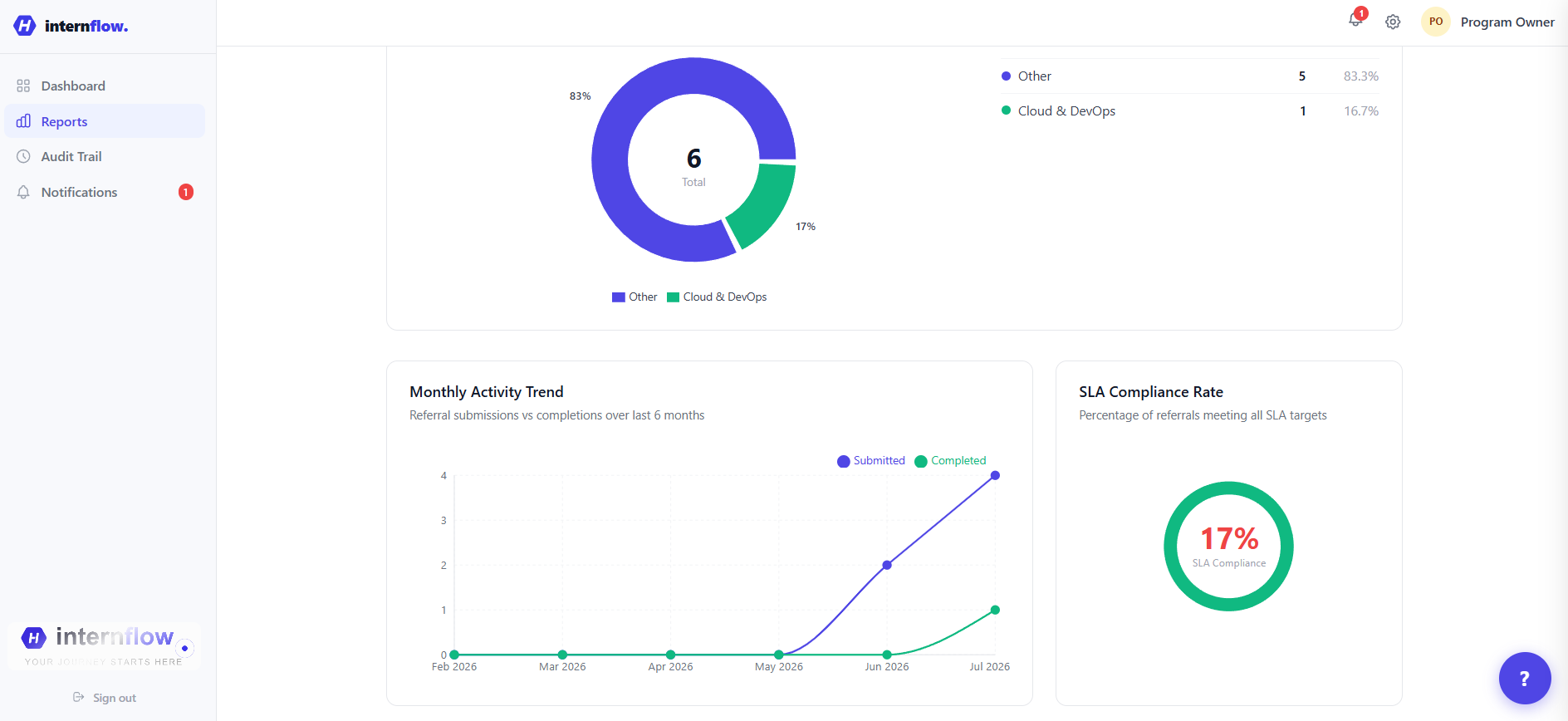
Task: Click the internflow logo icon in header
Action: point(25,26)
